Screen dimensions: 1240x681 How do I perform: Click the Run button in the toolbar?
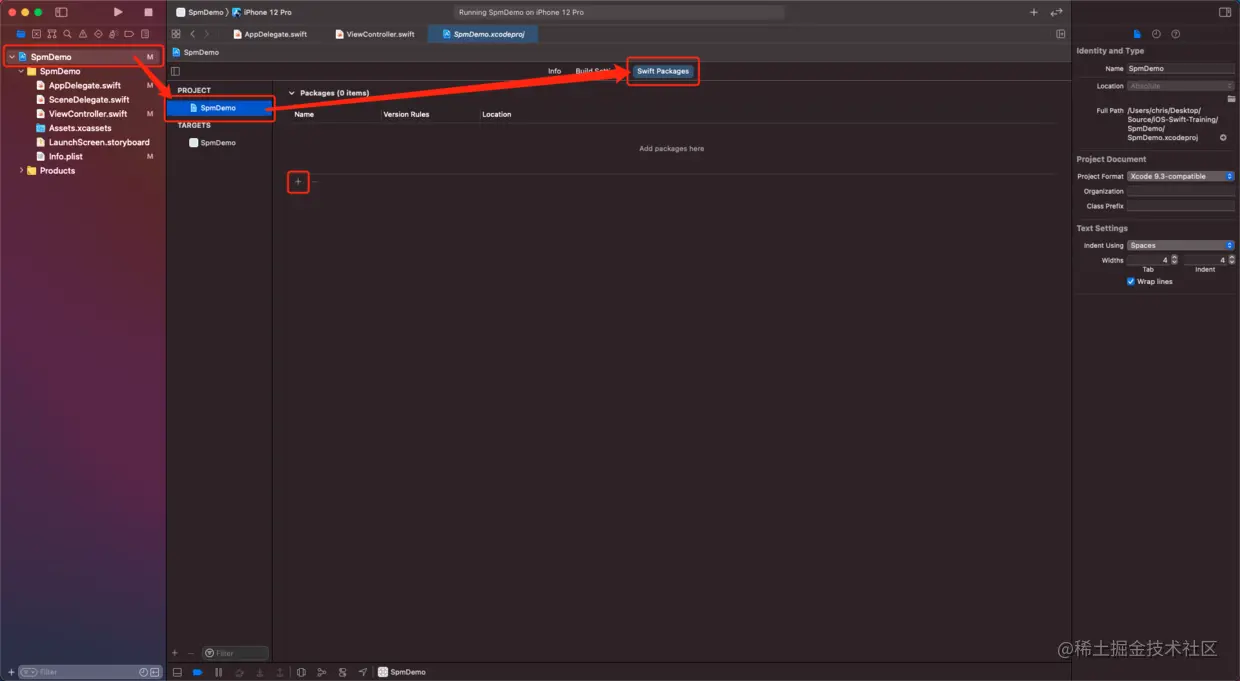pos(118,12)
